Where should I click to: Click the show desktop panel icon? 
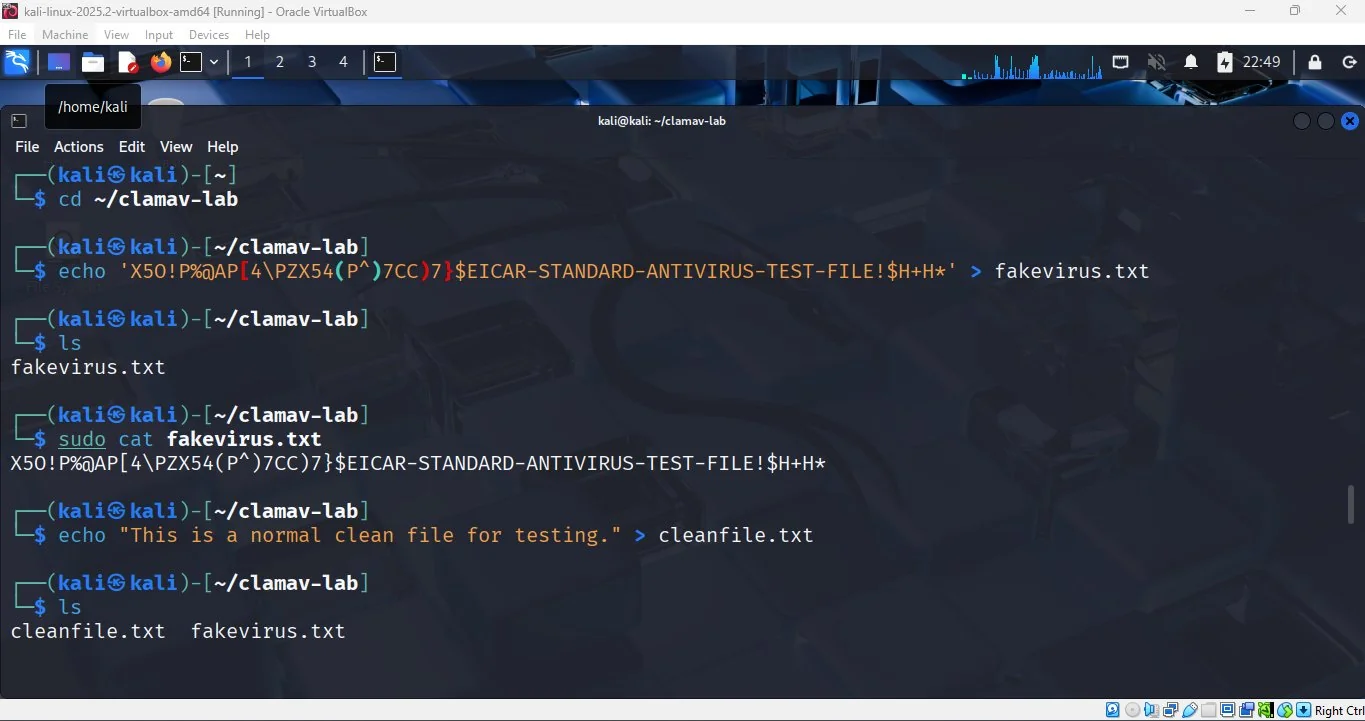(59, 62)
